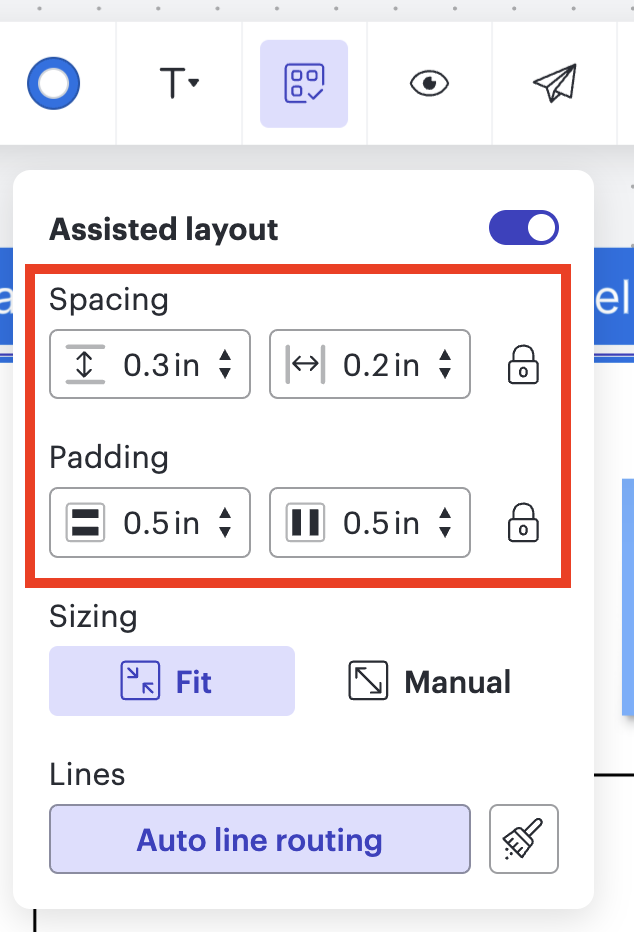634x932 pixels.
Task: Lock the Padding values using the padlock icon
Action: 522,522
